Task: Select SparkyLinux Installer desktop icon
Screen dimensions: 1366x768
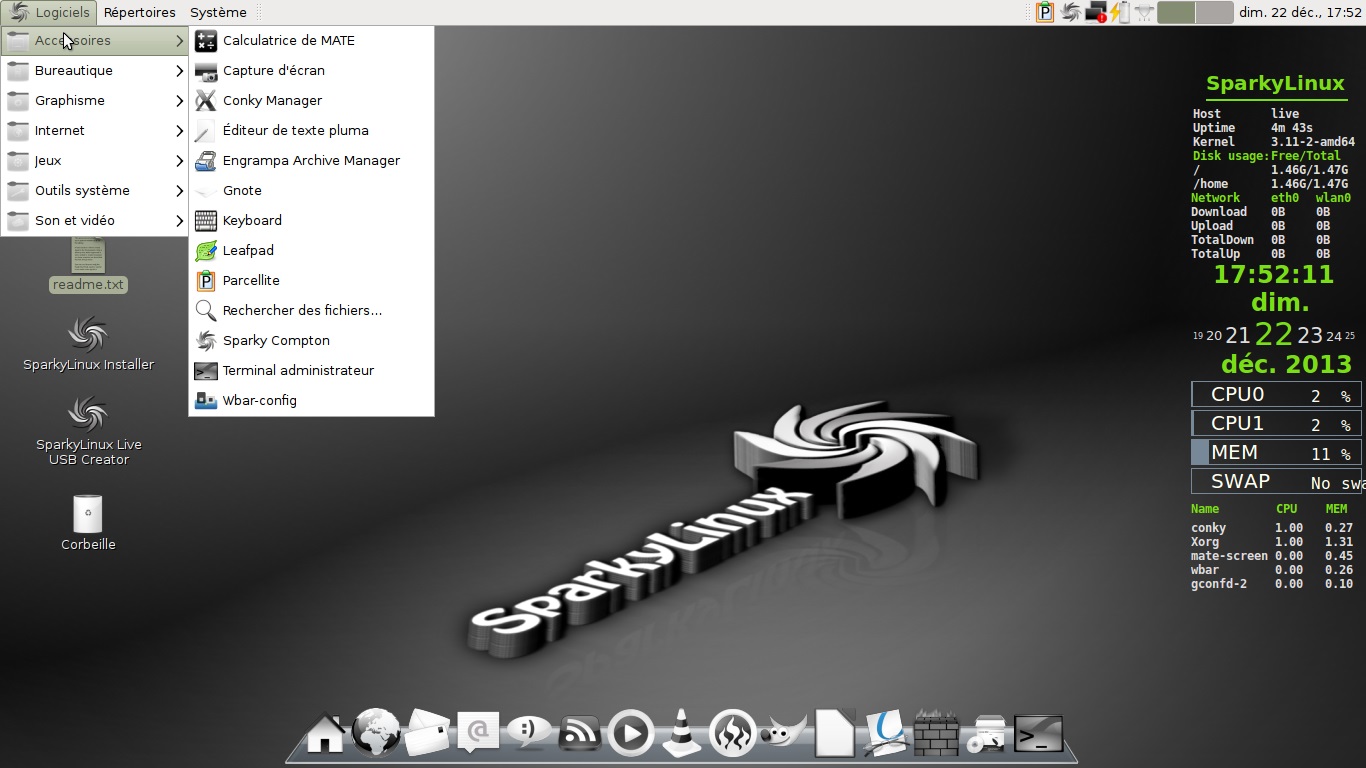Action: click(88, 344)
